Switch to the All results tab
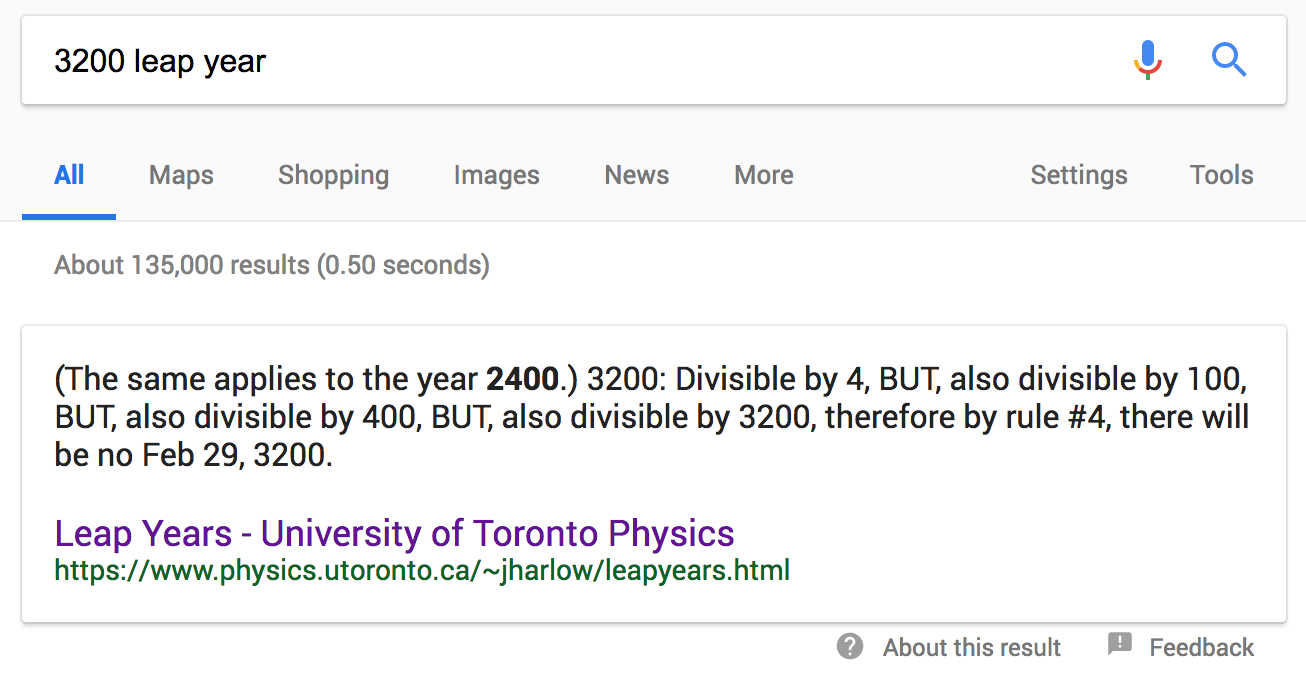Viewport: 1306px width, 676px height. [69, 175]
